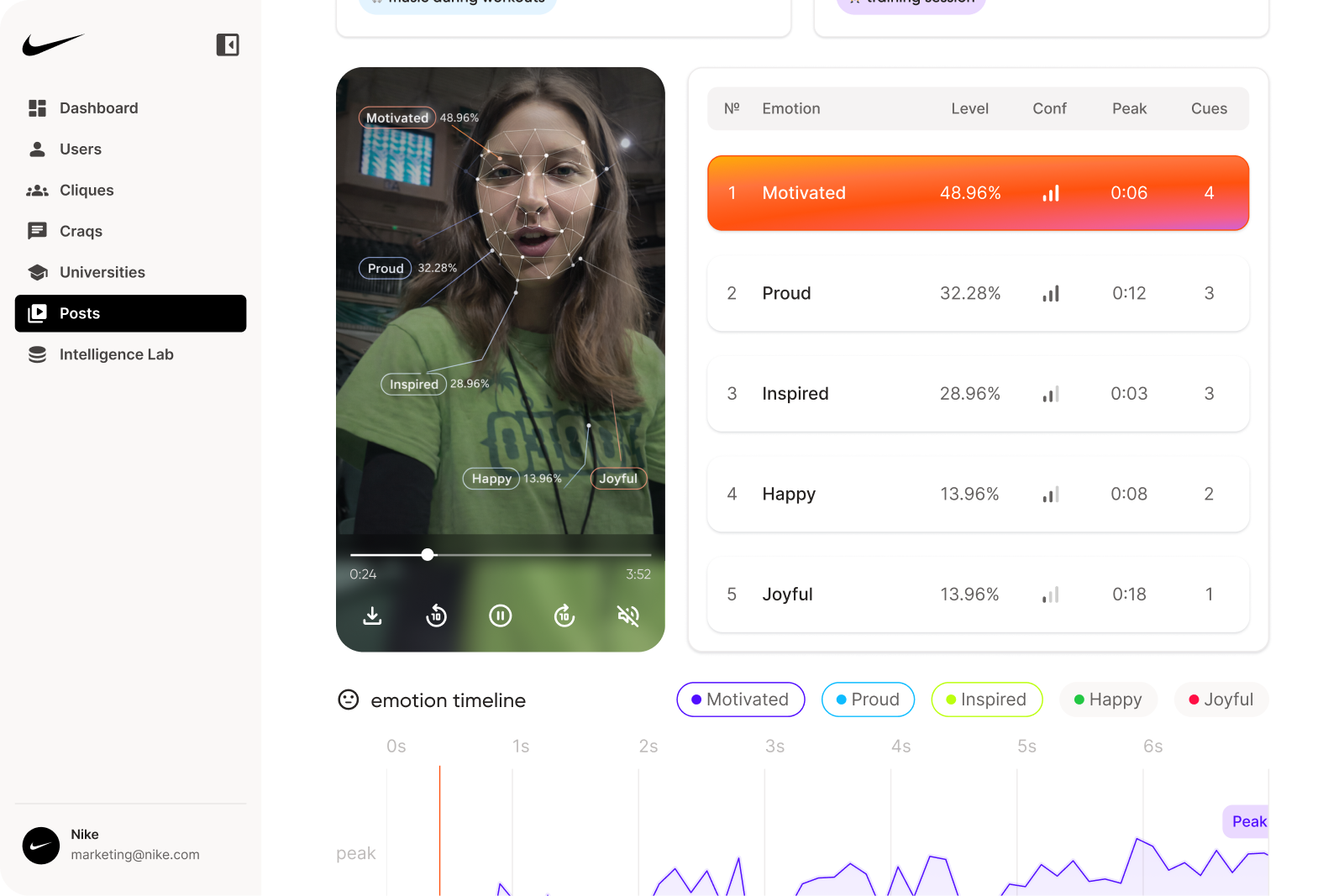1344x896 pixels.
Task: Click the Intelligence Lab database icon
Action: [x=37, y=354]
